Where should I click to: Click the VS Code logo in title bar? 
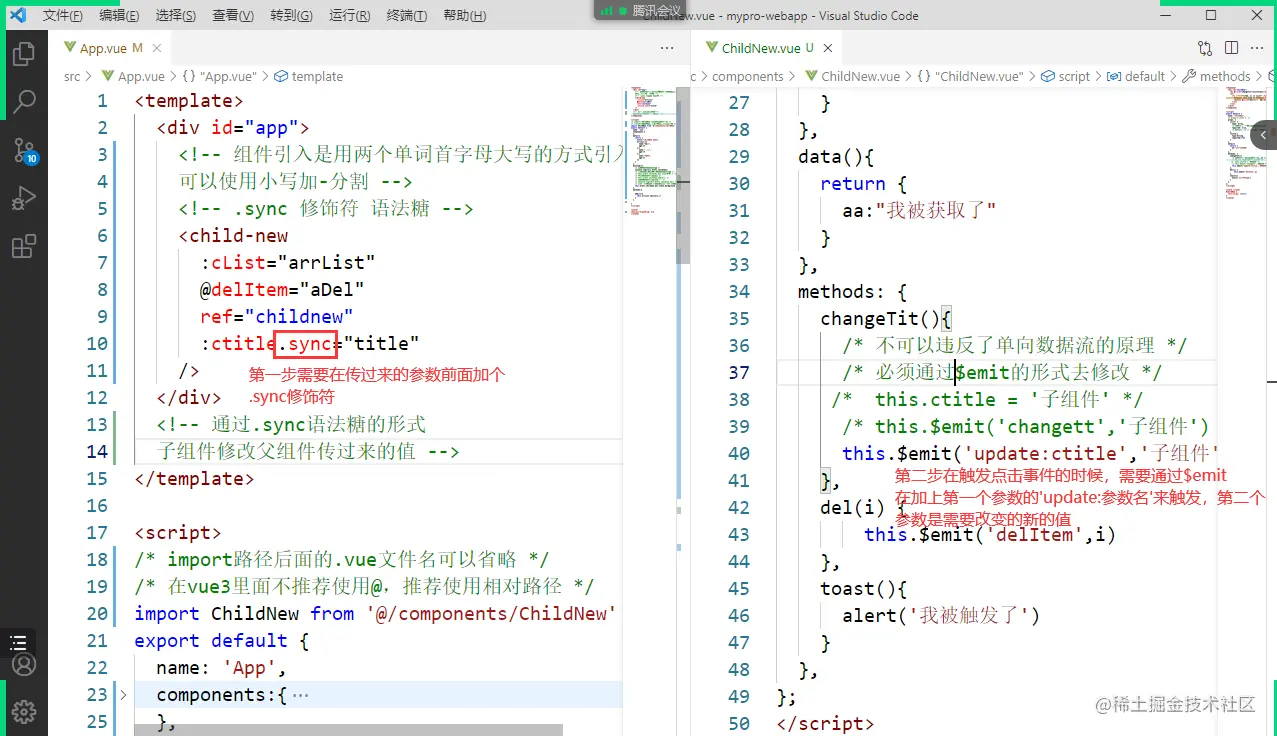[16, 15]
